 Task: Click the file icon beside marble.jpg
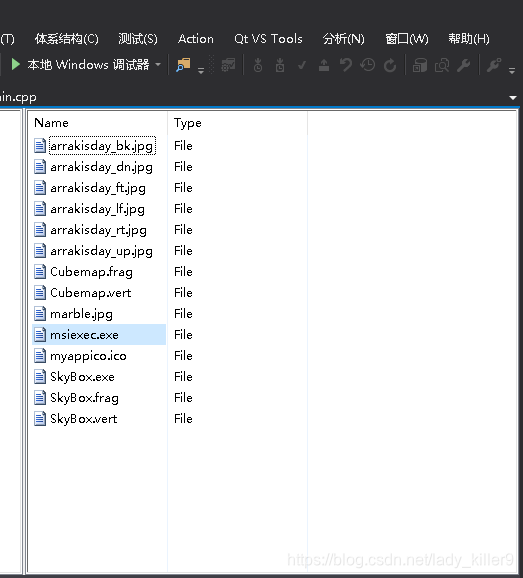click(40, 314)
